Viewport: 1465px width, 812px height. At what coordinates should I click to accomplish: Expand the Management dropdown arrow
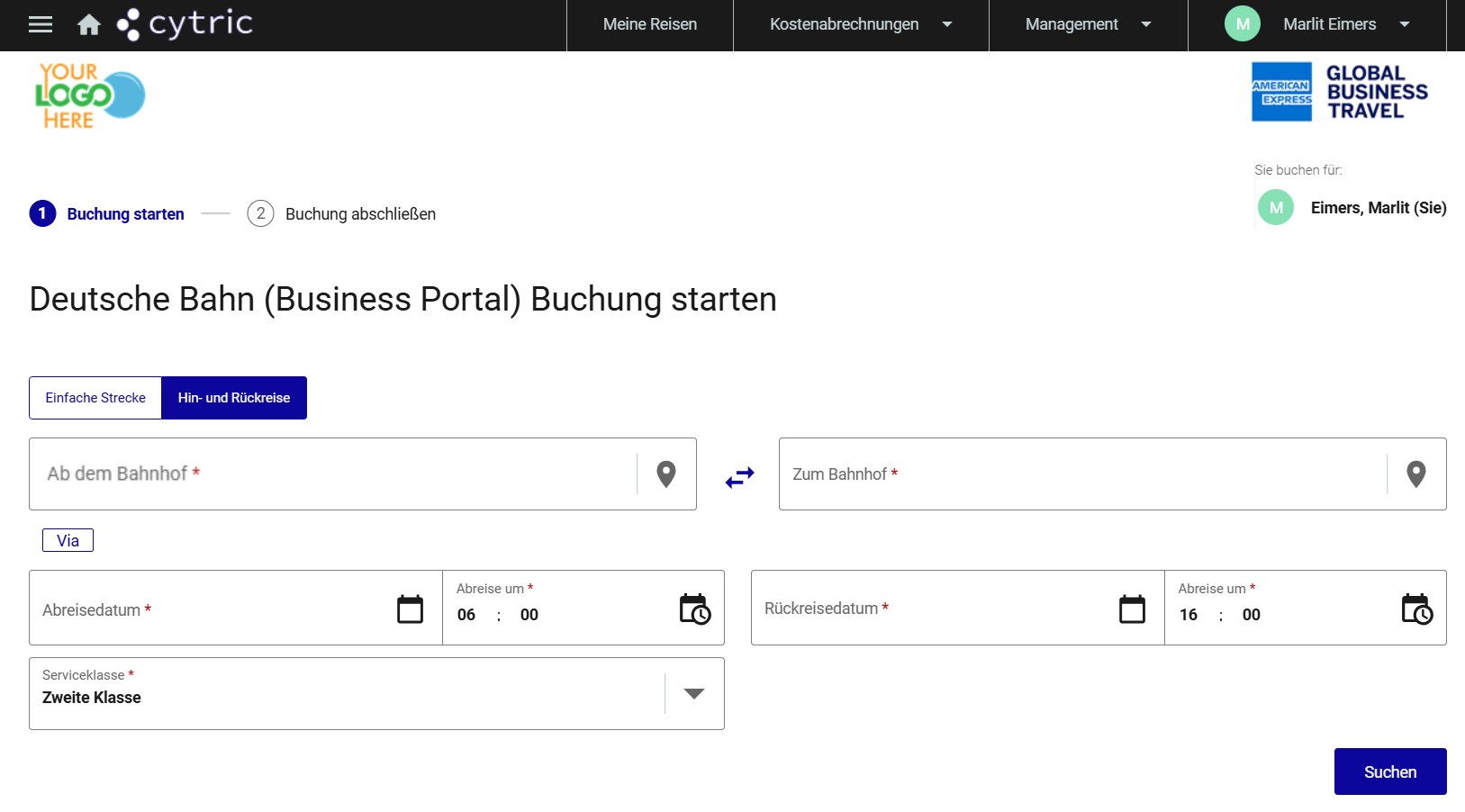(1146, 24)
